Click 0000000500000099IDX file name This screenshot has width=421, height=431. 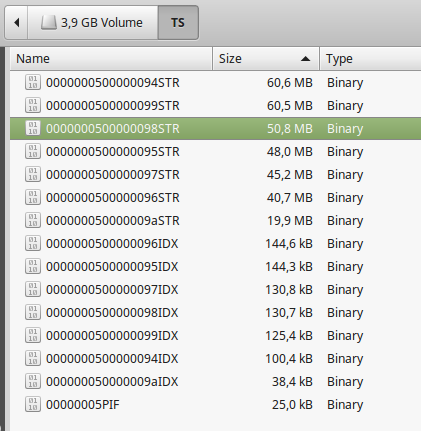(x=112, y=335)
